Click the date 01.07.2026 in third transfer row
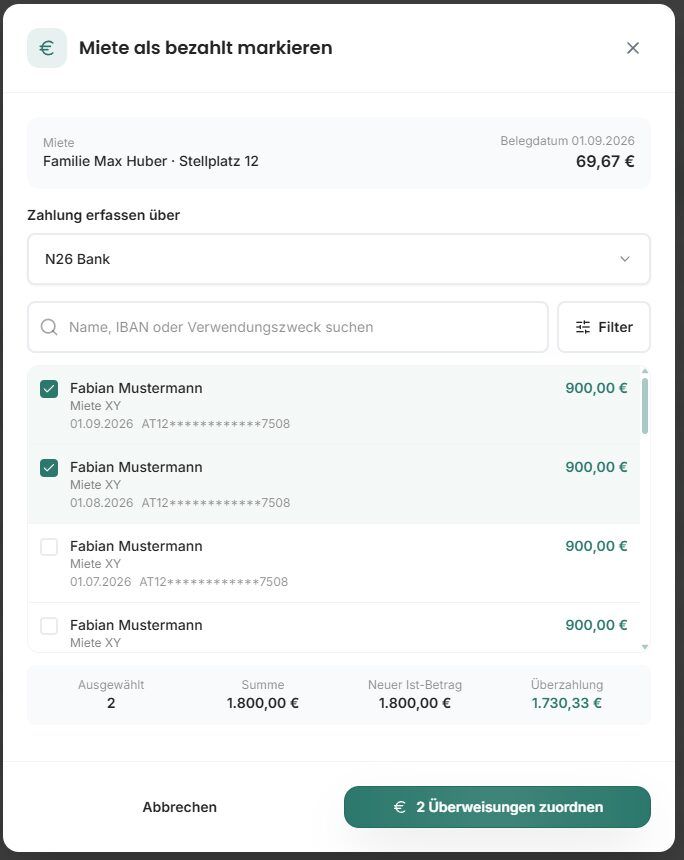 pyautogui.click(x=100, y=581)
